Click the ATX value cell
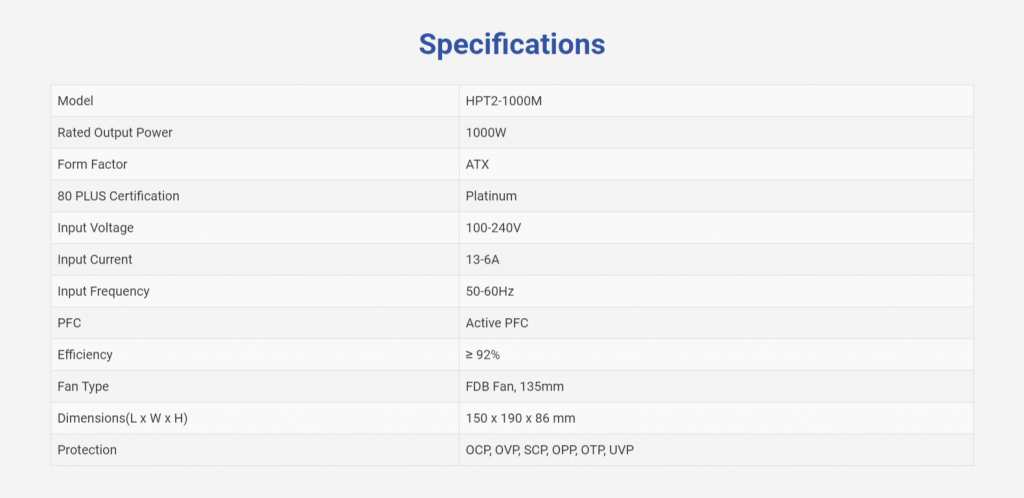This screenshot has width=1024, height=498. pos(478,164)
